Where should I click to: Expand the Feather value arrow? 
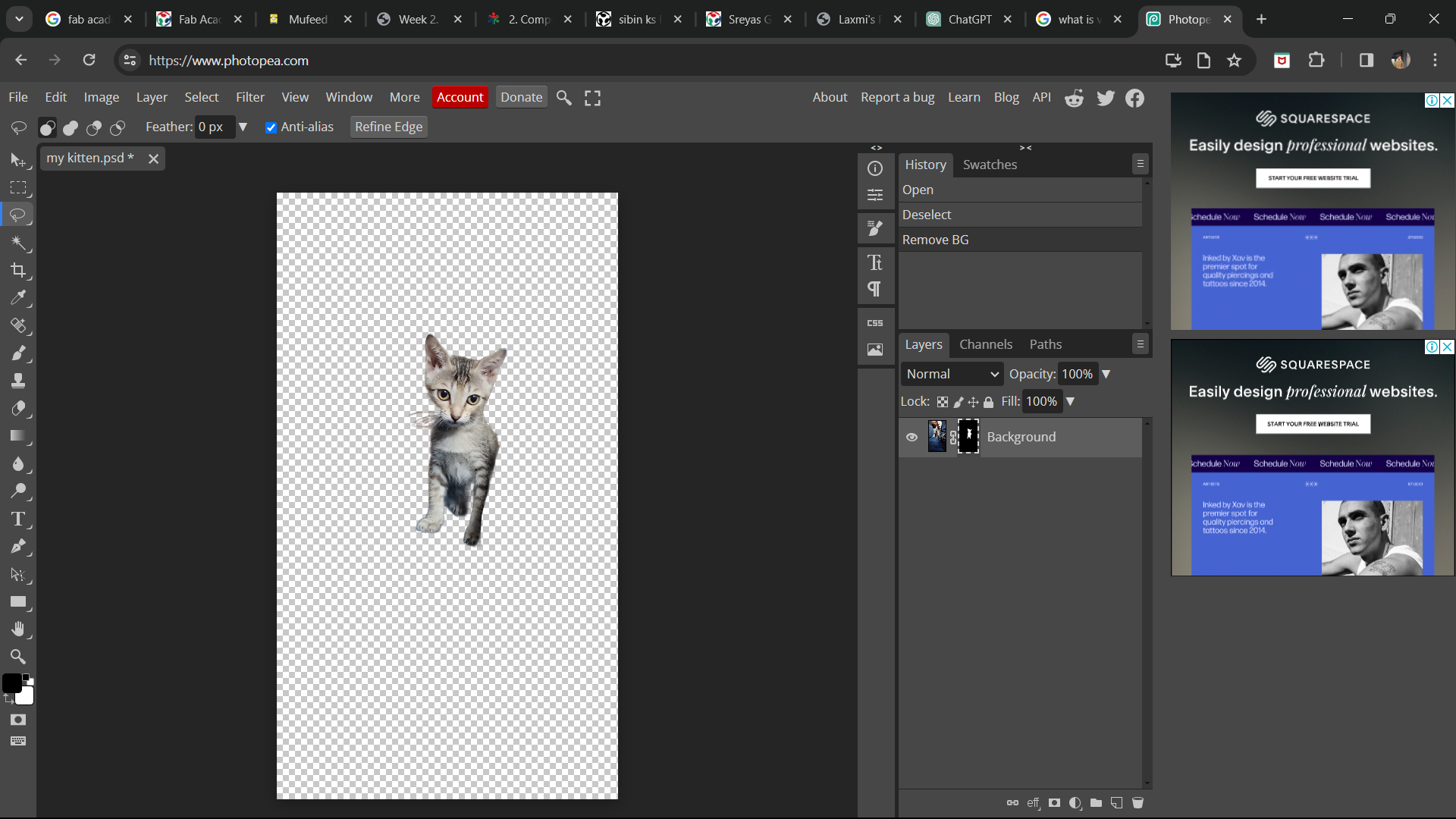tap(243, 127)
